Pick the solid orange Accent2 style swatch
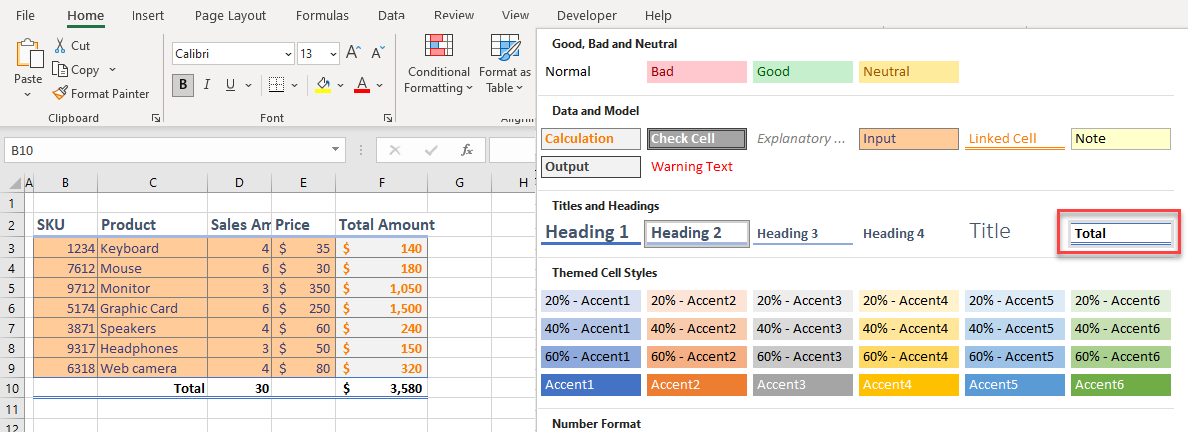1188x432 pixels. (x=697, y=384)
